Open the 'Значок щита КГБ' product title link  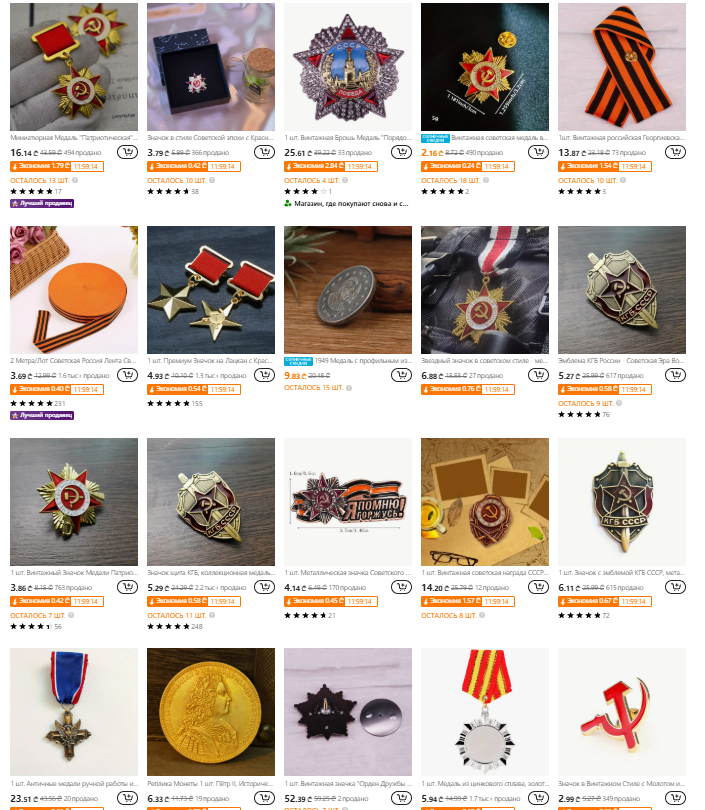[211, 573]
